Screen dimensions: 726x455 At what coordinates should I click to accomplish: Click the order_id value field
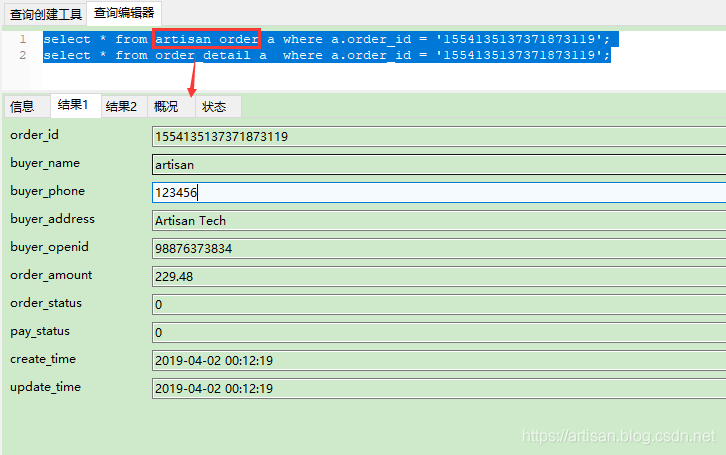pos(438,136)
